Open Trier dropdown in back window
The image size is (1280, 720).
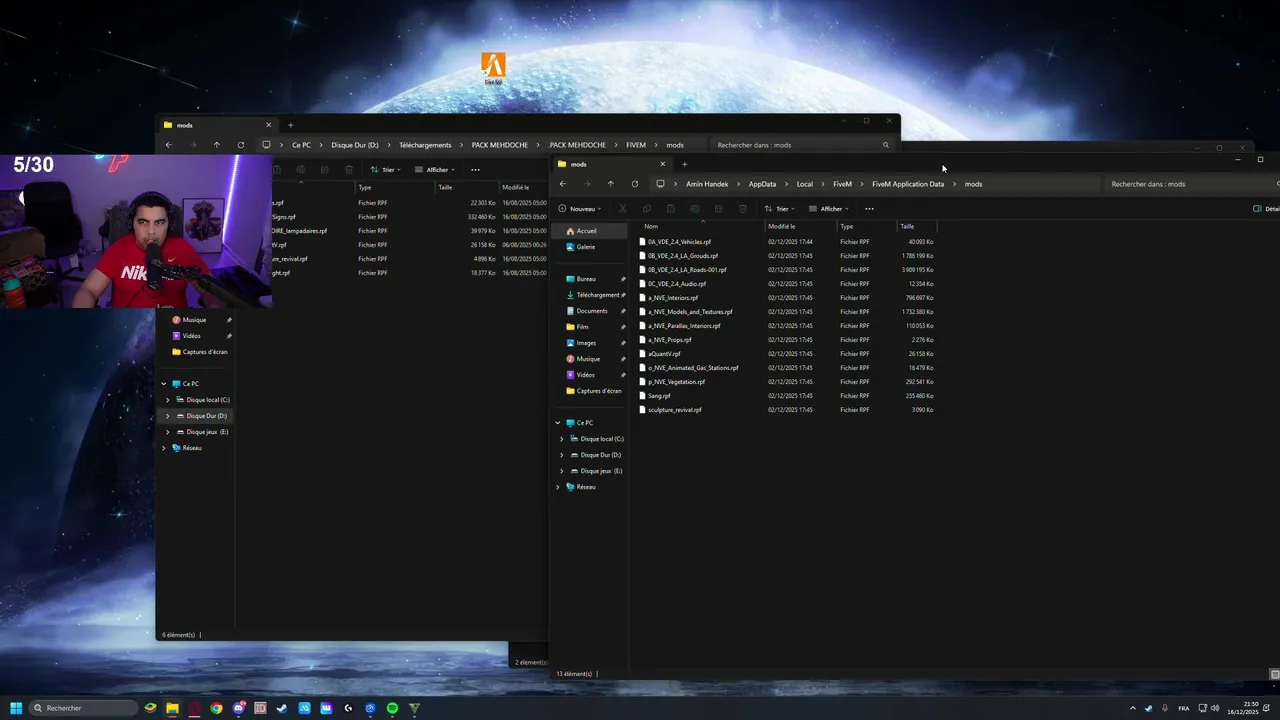click(x=385, y=170)
